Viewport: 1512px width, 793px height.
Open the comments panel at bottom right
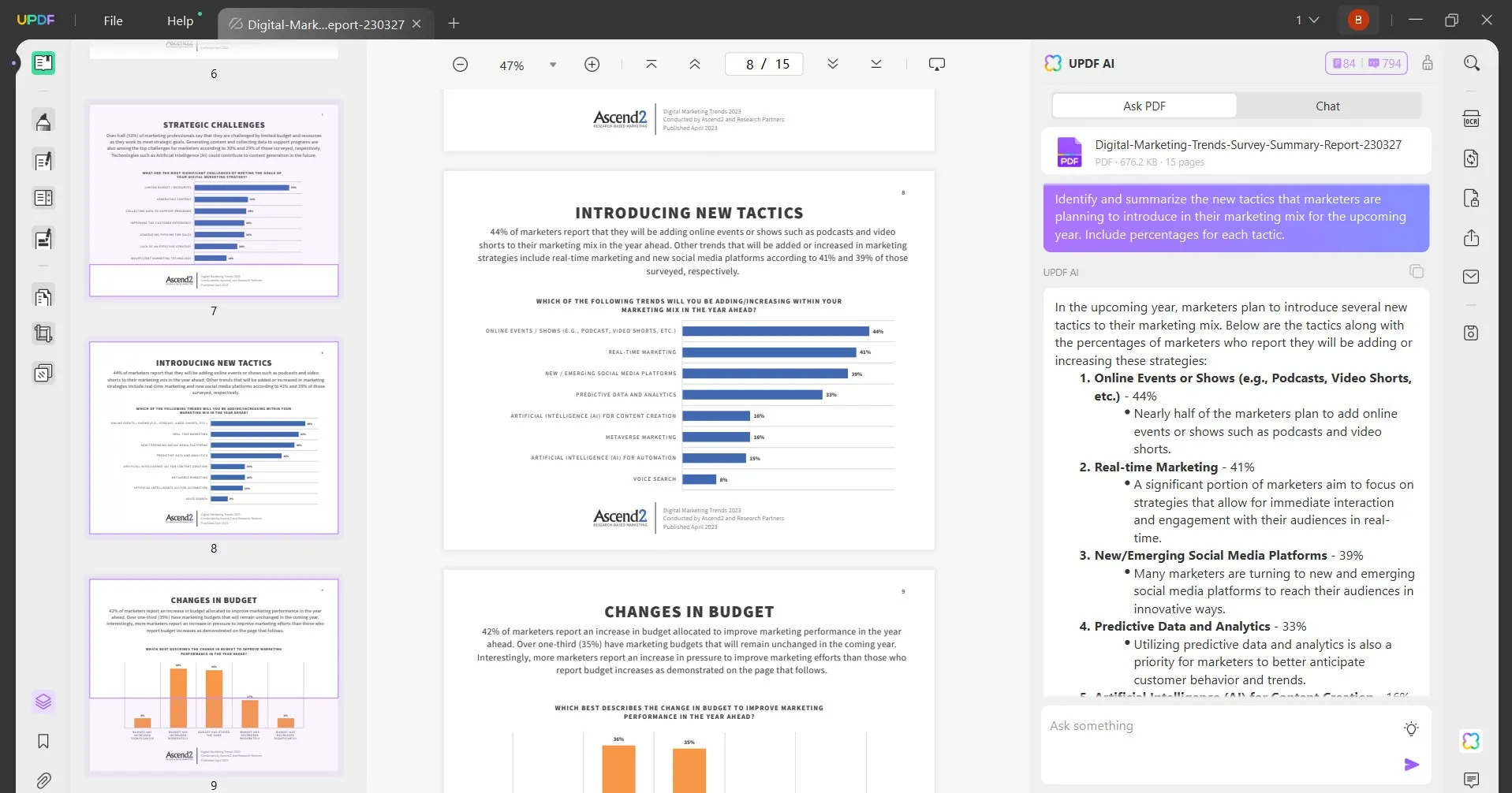[x=1472, y=780]
